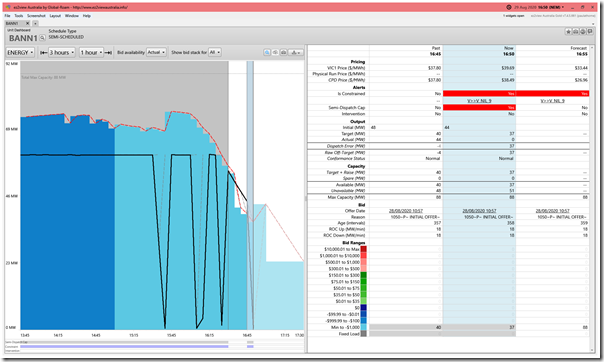Click the data table vertical scrollbar up arrow
604x362 pixels.
coord(592,47)
